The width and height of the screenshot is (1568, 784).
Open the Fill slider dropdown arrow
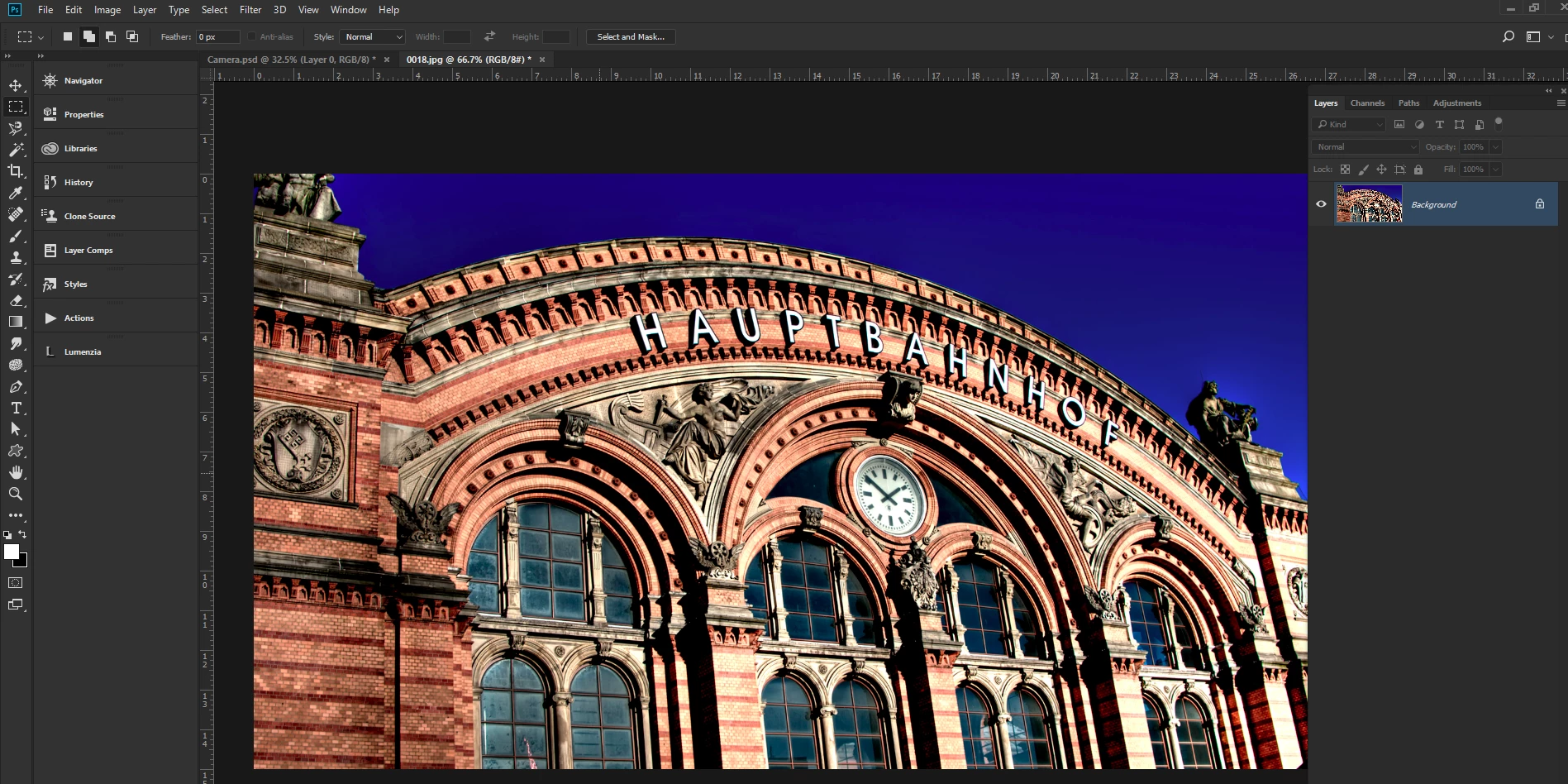1495,169
